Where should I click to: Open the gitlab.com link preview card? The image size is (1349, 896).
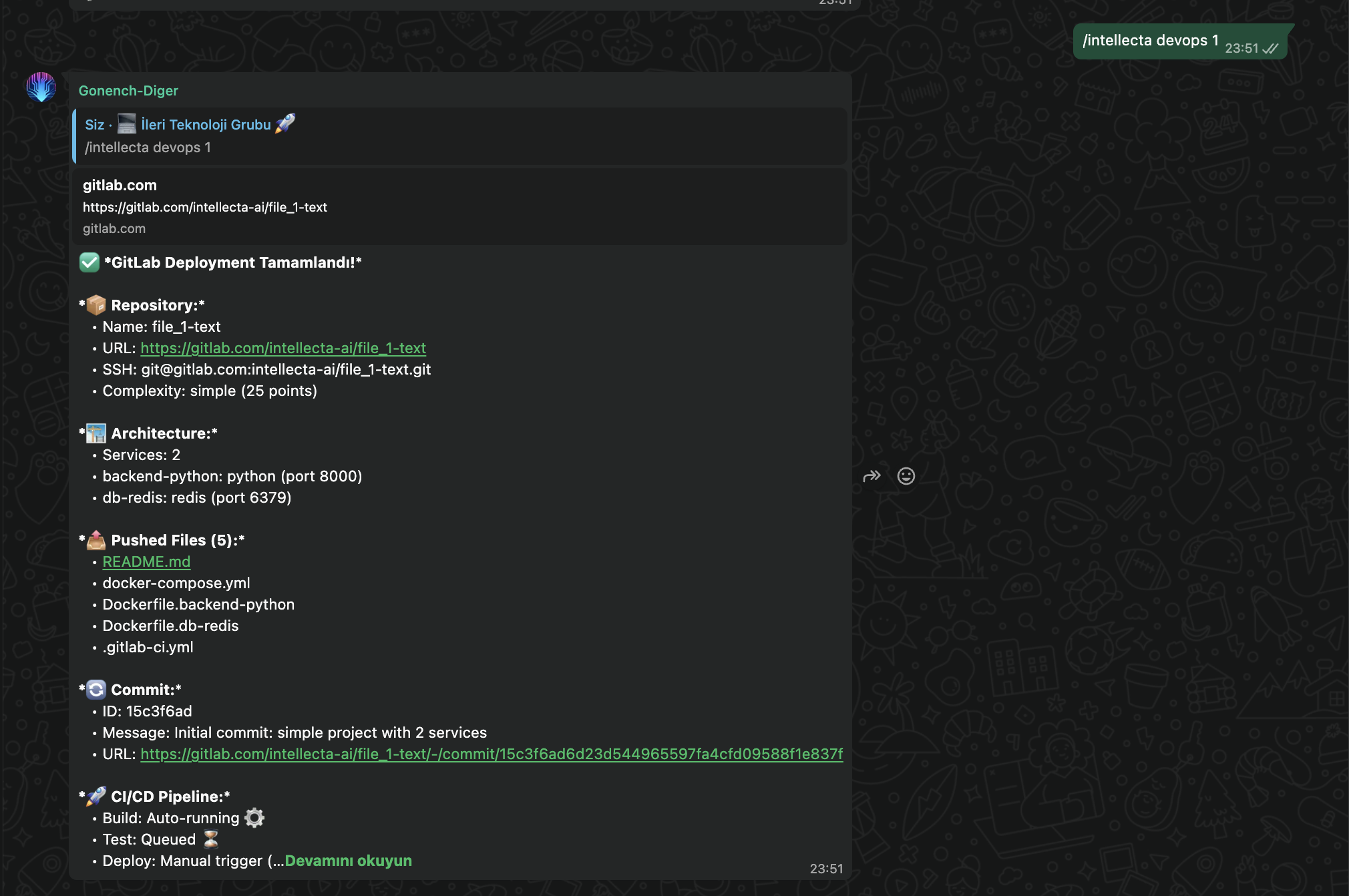(459, 206)
